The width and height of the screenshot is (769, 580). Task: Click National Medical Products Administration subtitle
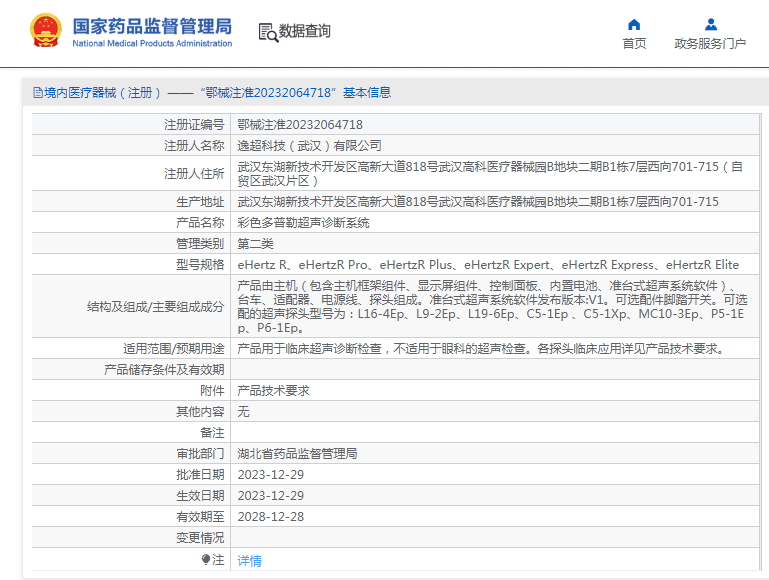click(153, 43)
